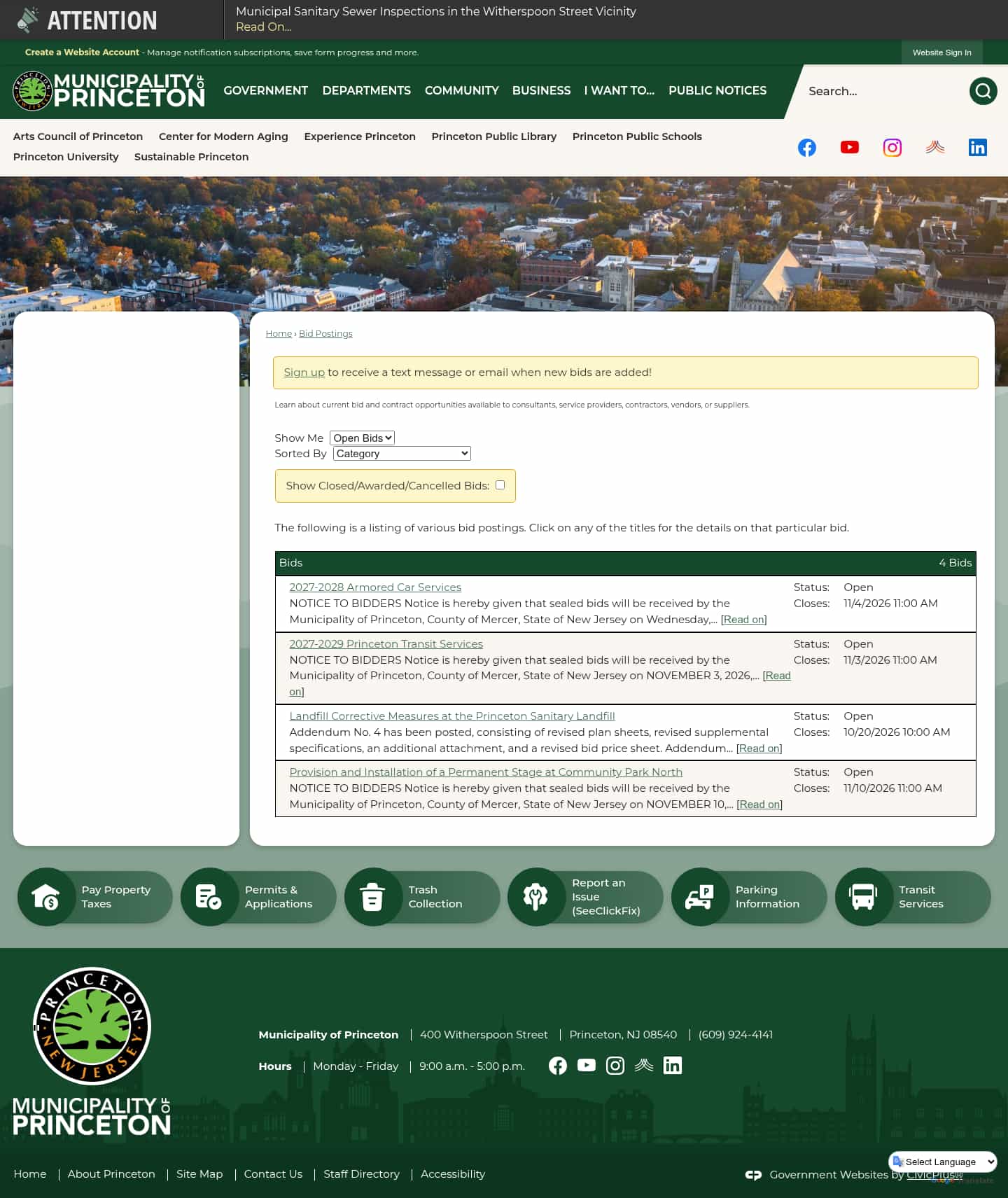Click the Trash Collection bin icon
This screenshot has width=1008, height=1198.
(x=372, y=897)
